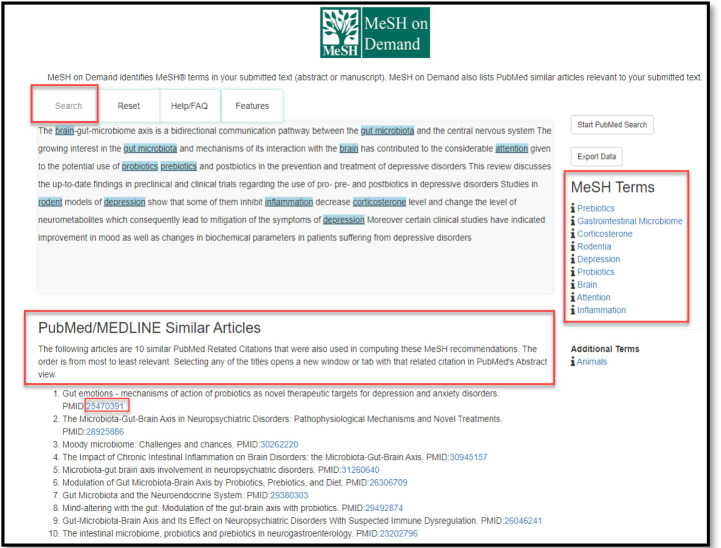
Task: Open the Brain MeSH term link
Action: click(587, 285)
